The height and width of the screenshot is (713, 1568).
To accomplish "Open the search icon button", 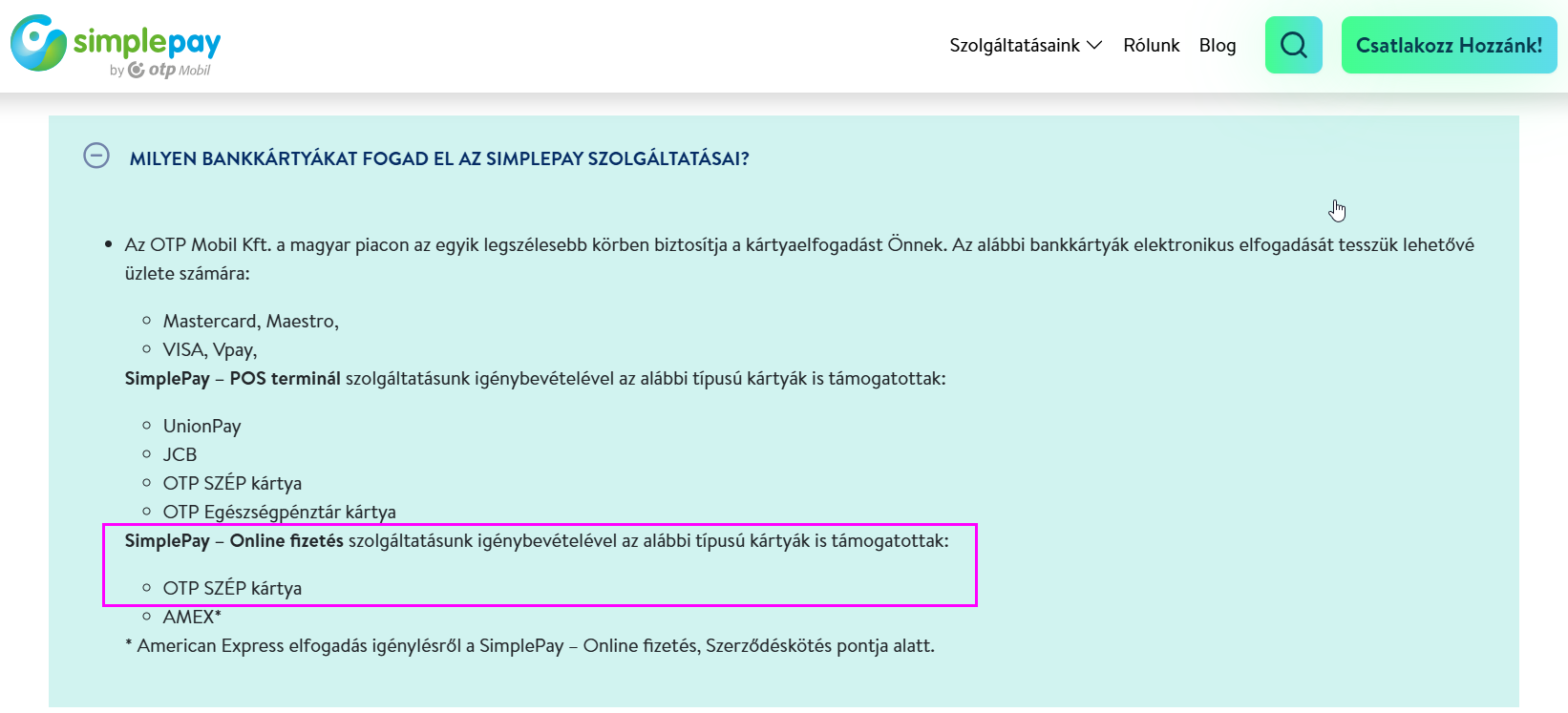I will [1293, 45].
